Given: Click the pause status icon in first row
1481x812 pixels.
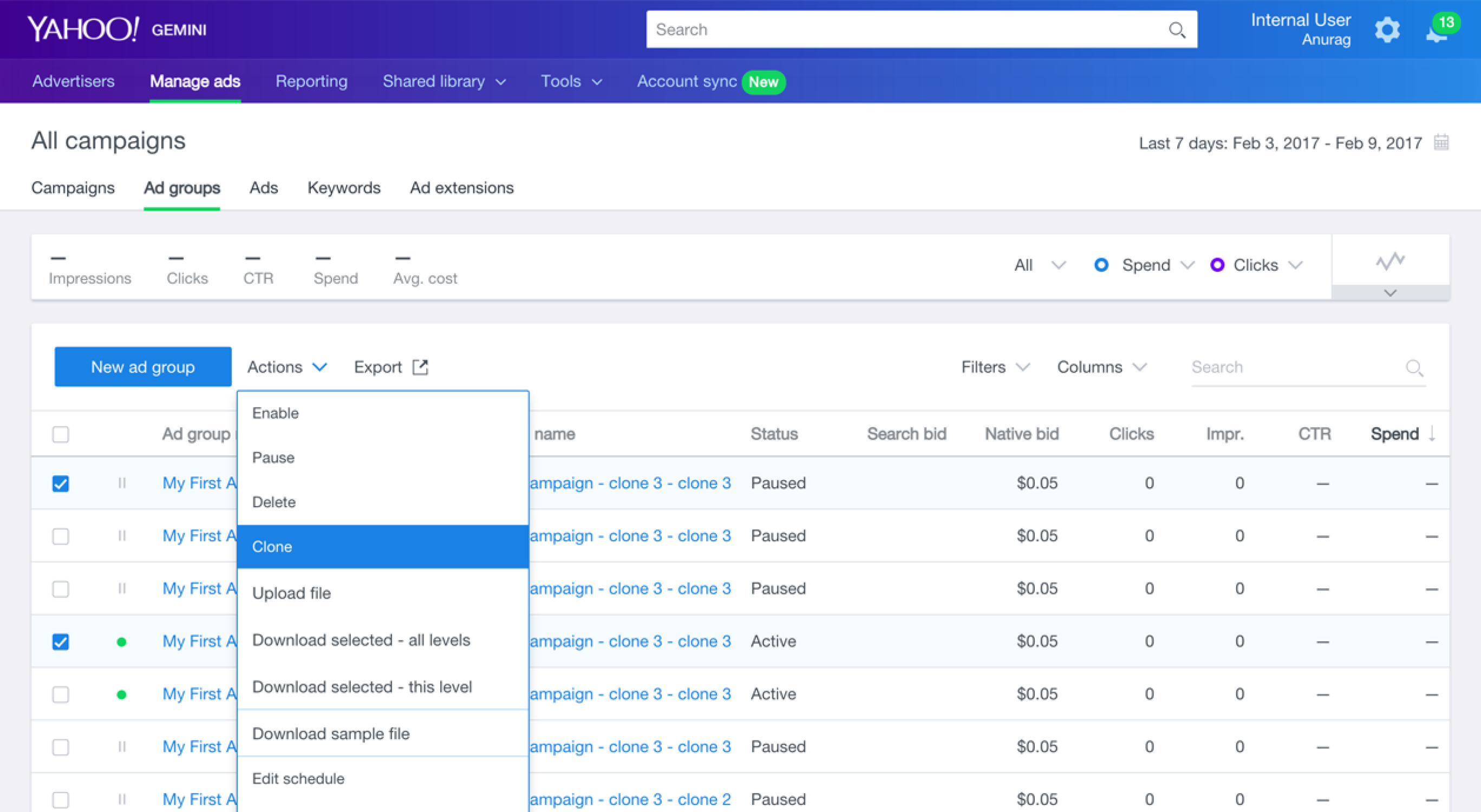Looking at the screenshot, I should pos(122,483).
